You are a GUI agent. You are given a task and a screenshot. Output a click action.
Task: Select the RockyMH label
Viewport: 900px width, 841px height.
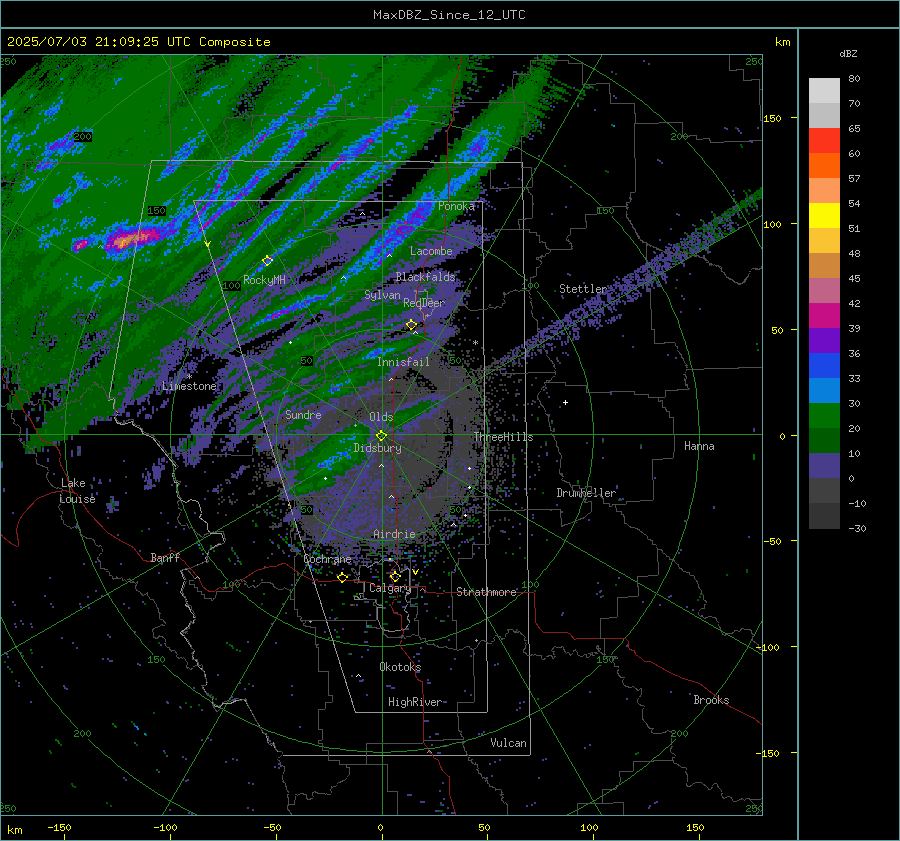[x=264, y=280]
